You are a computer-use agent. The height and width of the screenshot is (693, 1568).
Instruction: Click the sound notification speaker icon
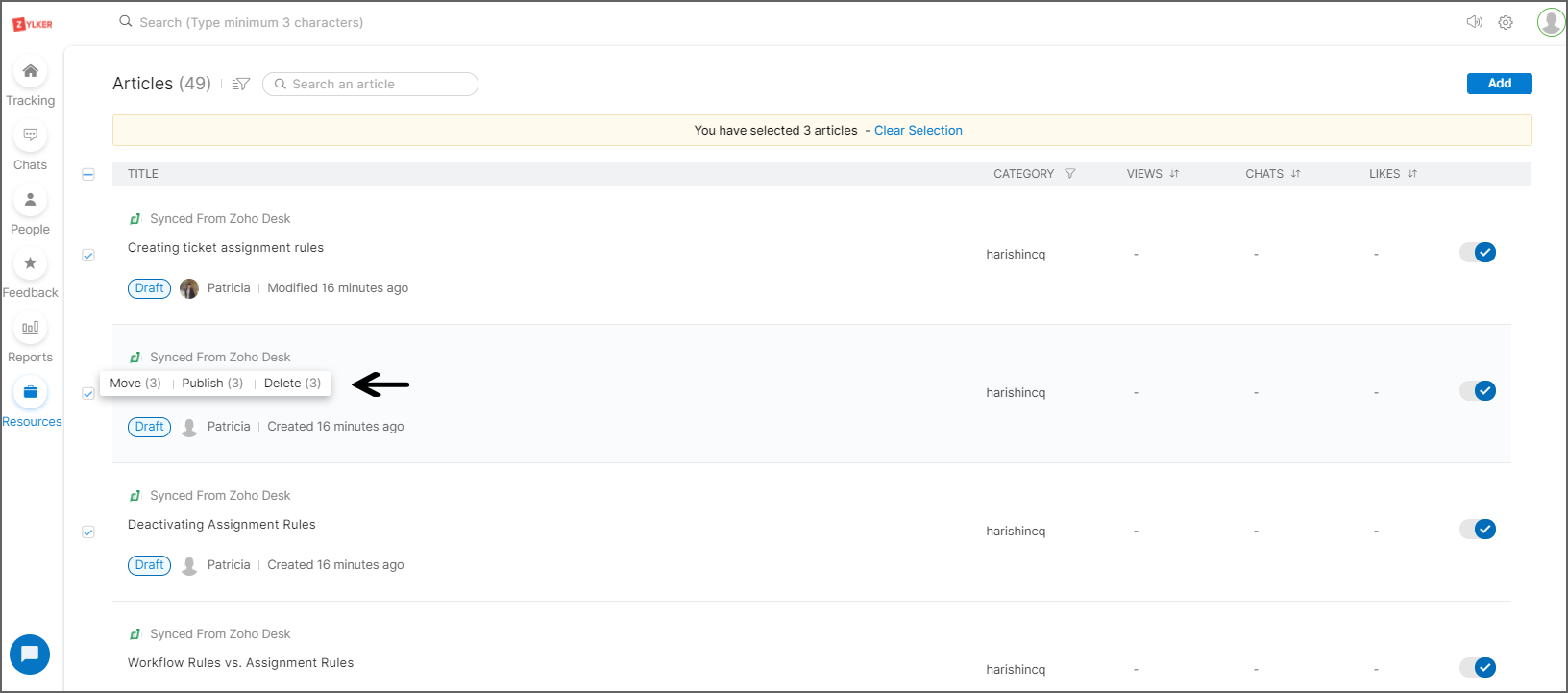pos(1475,22)
